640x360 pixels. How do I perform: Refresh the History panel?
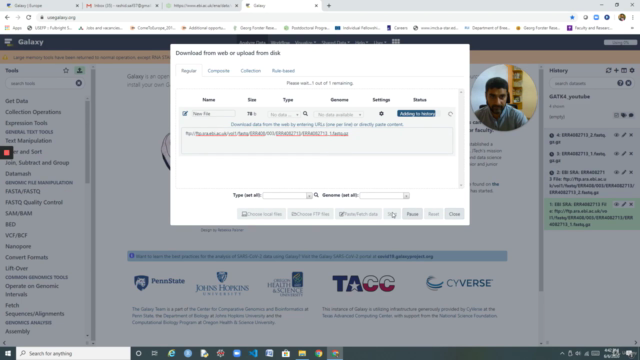(x=608, y=71)
